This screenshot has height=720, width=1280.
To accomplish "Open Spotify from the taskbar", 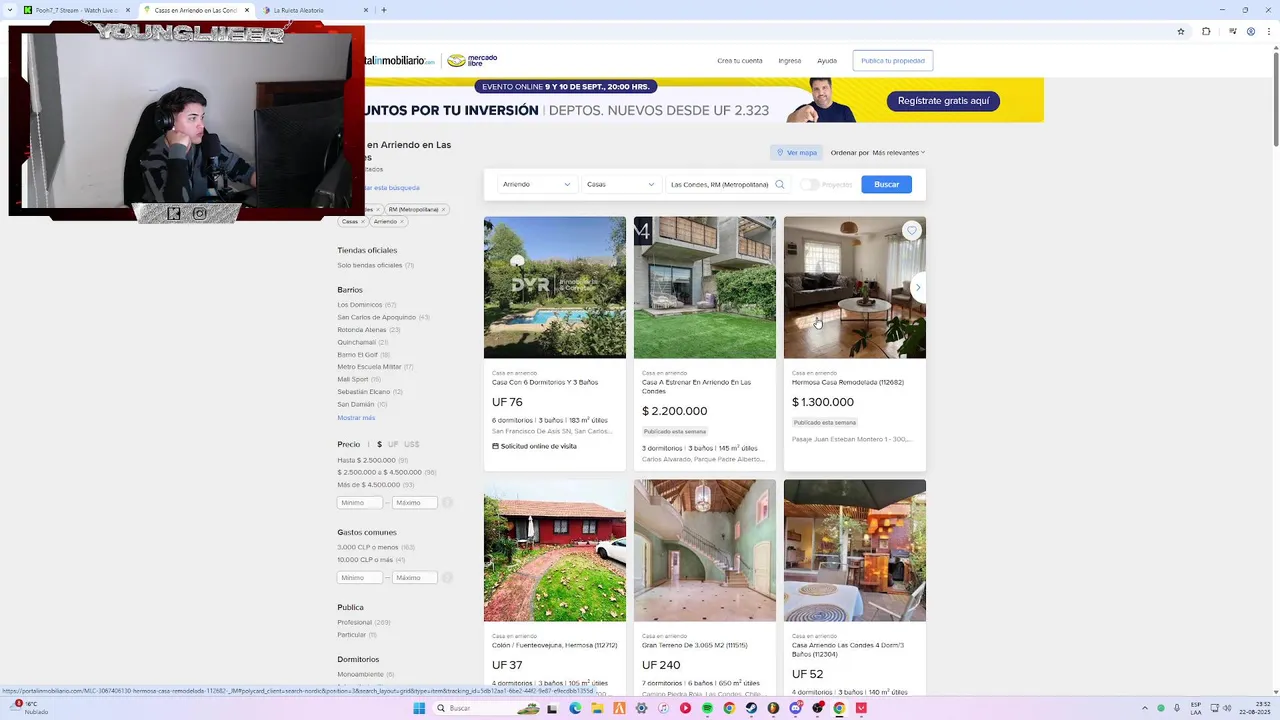I will (707, 708).
